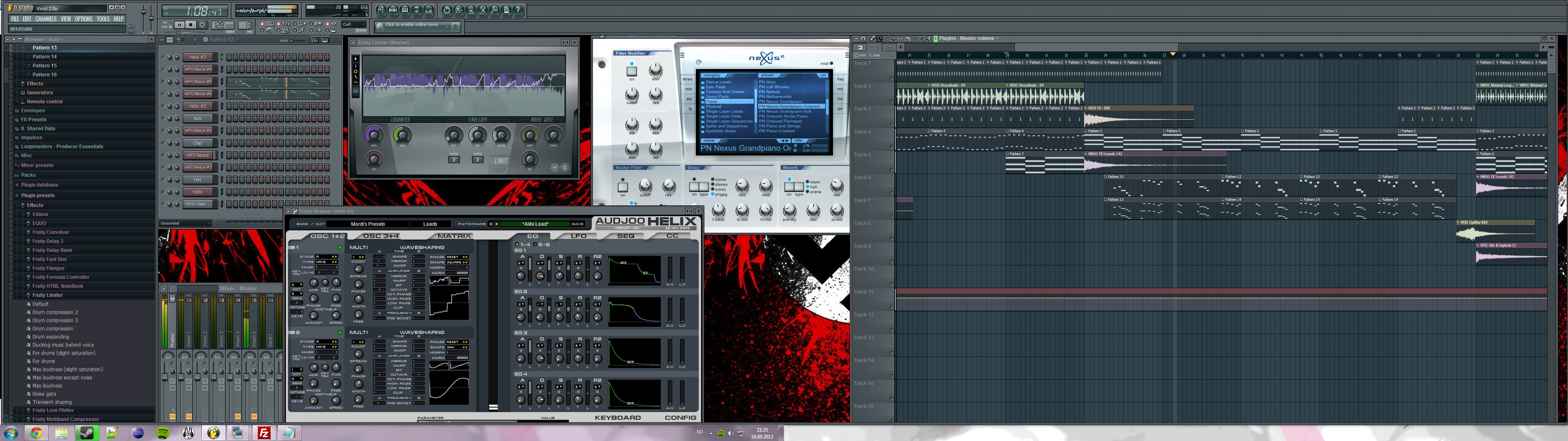Select the mute tool in Playlist
This screenshot has height=441, width=1568.
tap(893, 38)
